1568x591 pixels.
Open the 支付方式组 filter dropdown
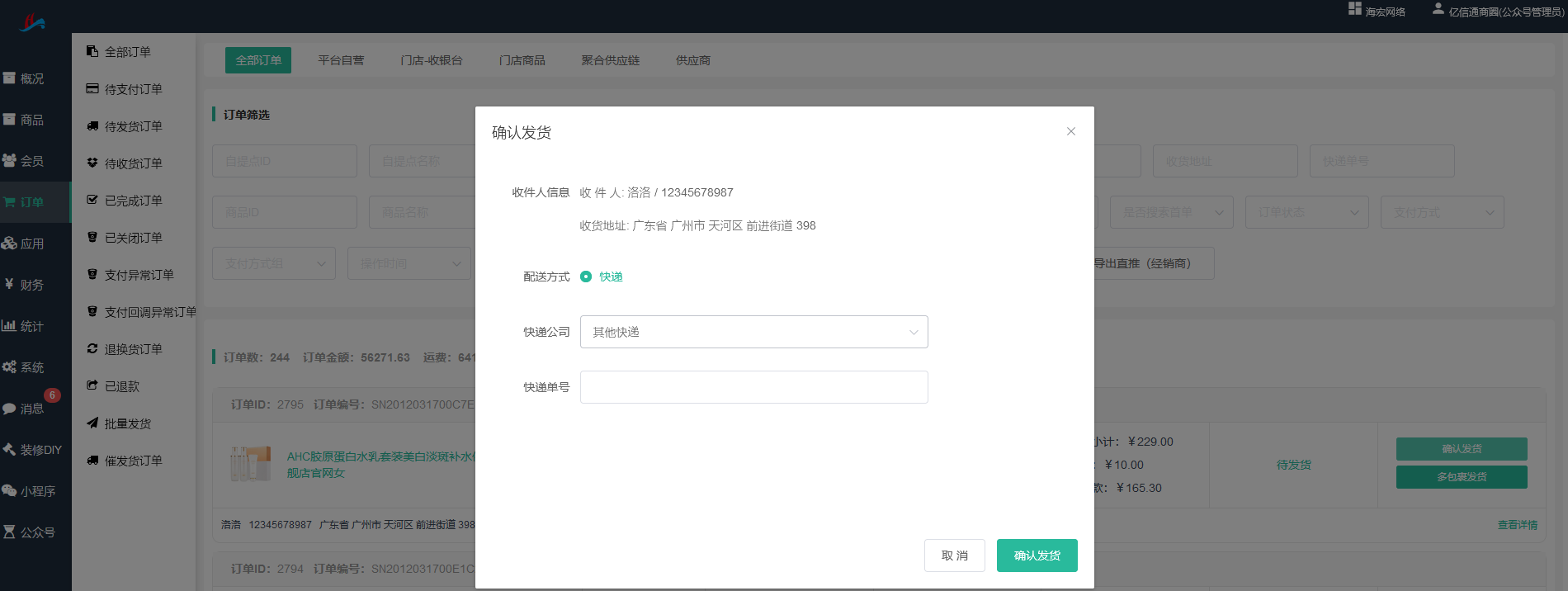point(274,263)
